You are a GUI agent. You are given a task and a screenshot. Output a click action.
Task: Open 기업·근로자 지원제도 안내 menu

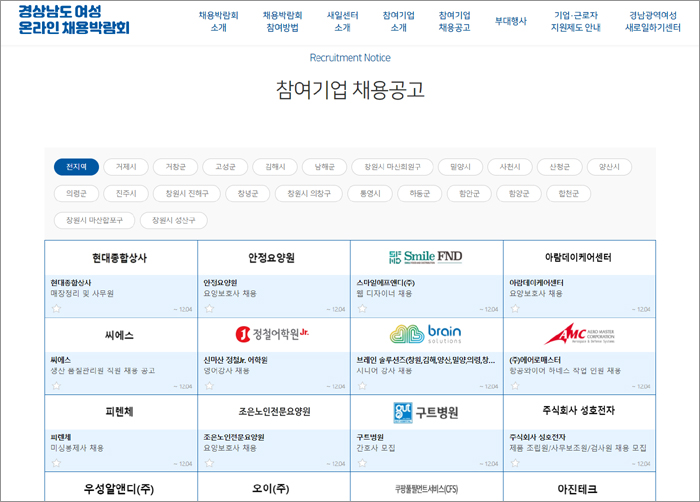(576, 21)
